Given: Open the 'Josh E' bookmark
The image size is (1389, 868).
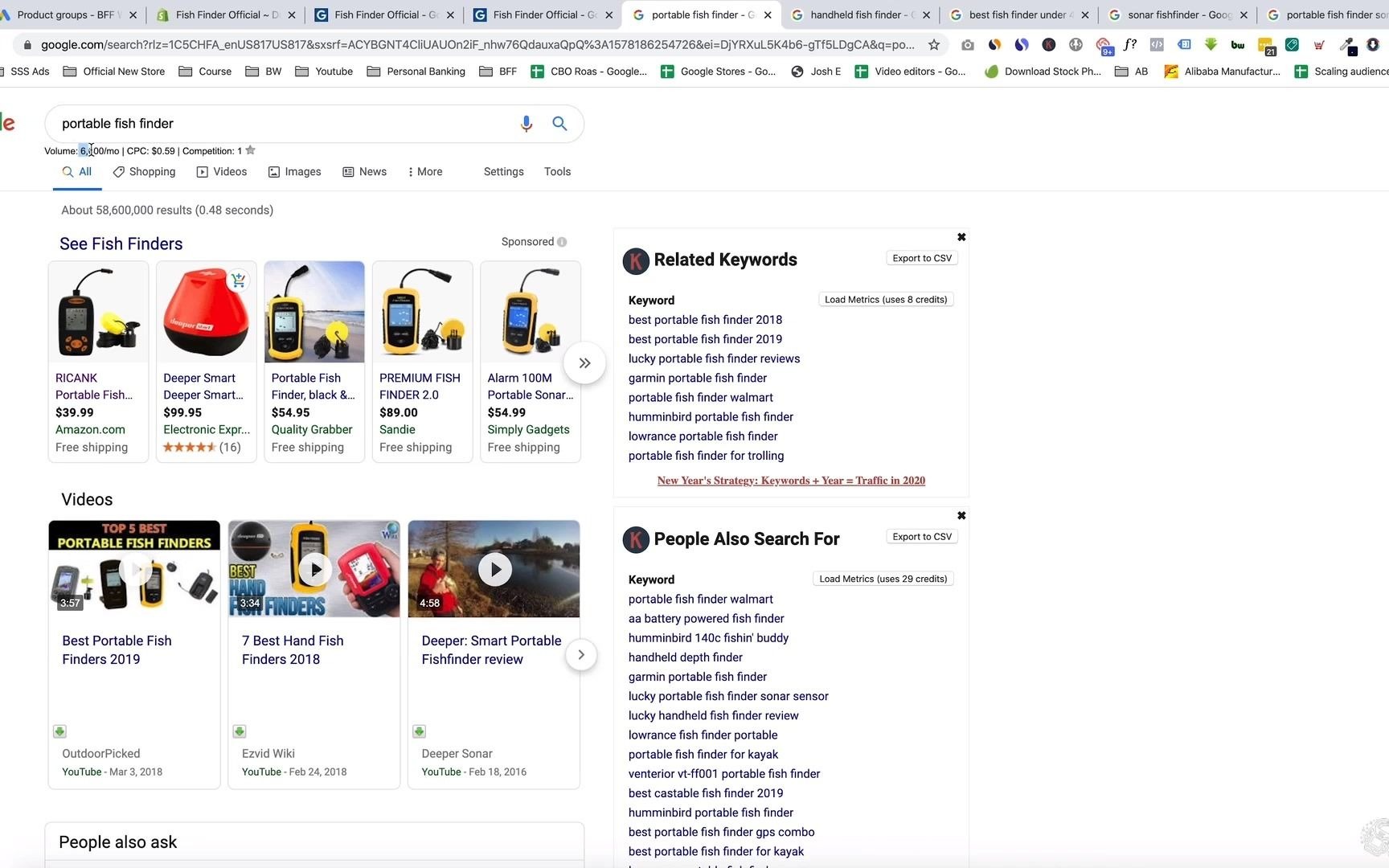Looking at the screenshot, I should tap(816, 72).
